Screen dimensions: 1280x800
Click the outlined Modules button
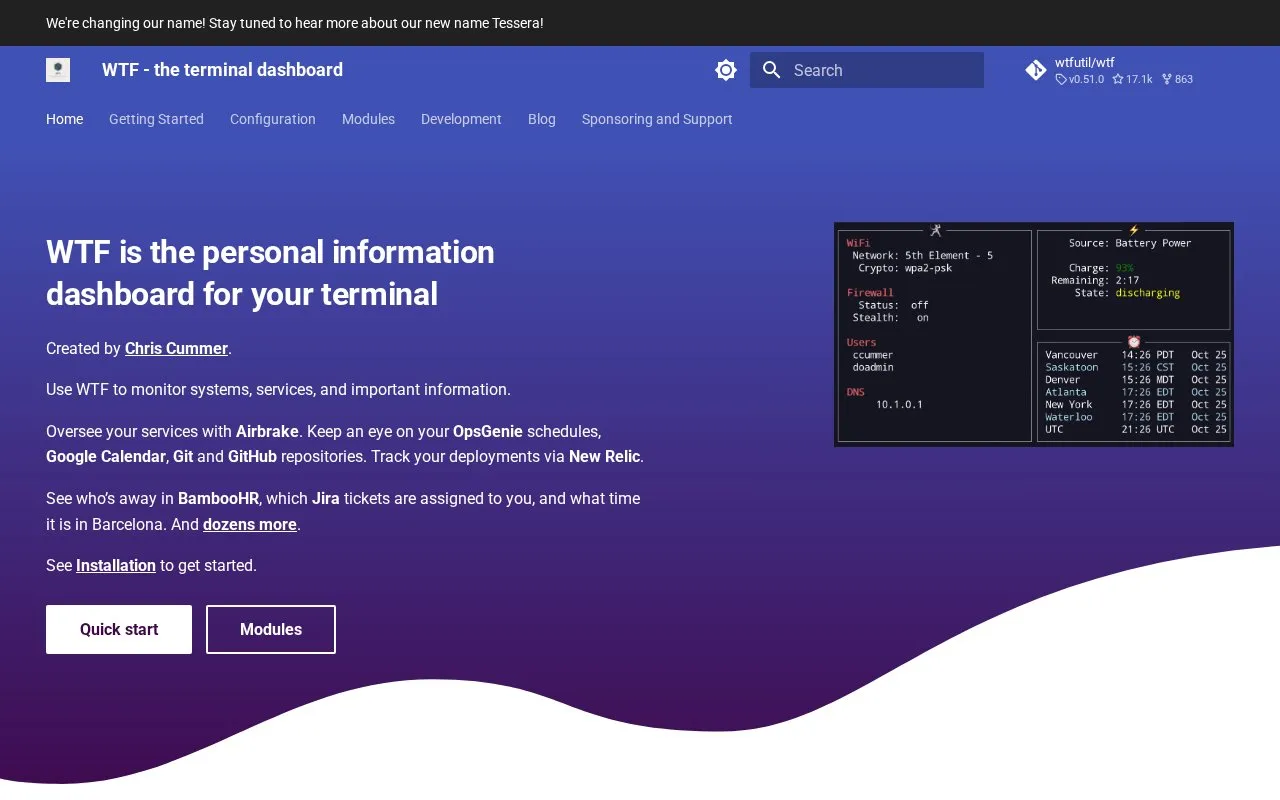tap(271, 629)
